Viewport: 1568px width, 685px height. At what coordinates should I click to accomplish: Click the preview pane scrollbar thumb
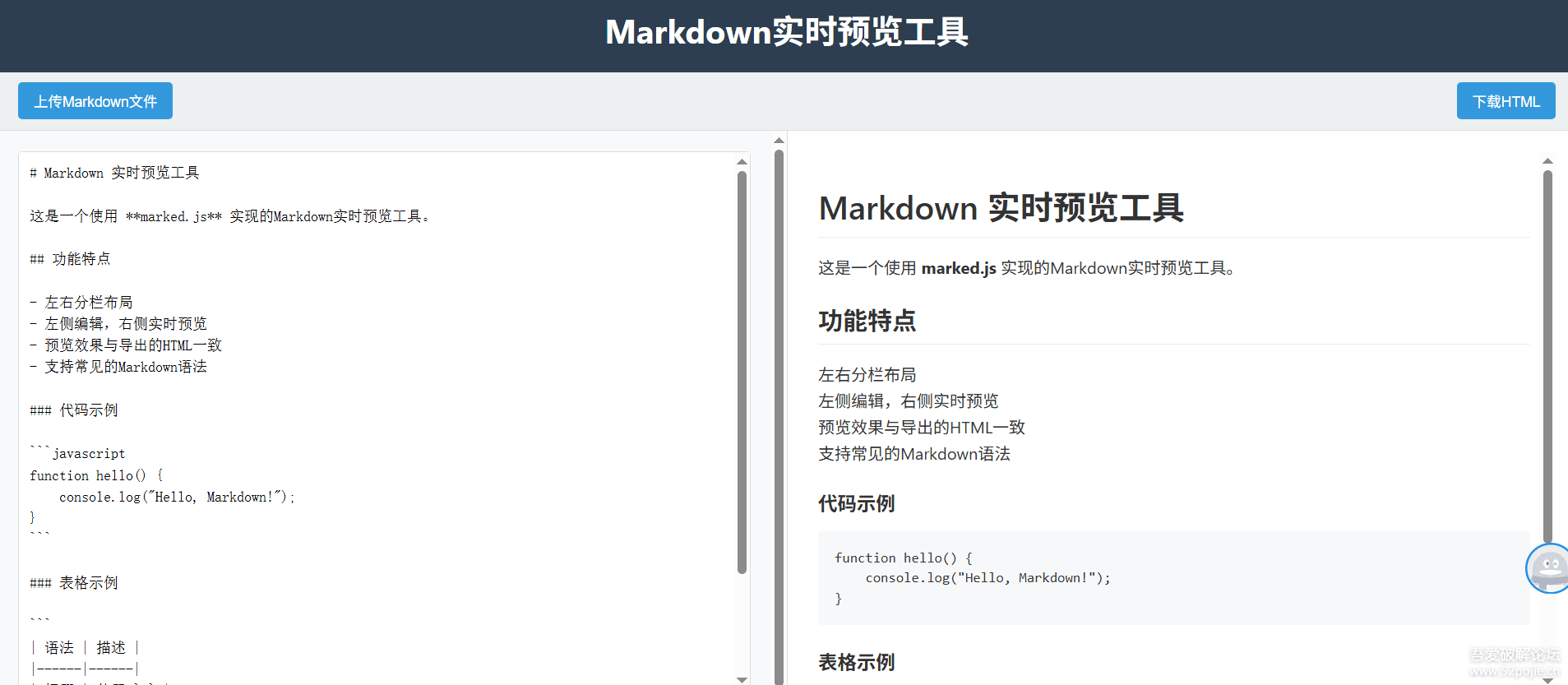1547,355
